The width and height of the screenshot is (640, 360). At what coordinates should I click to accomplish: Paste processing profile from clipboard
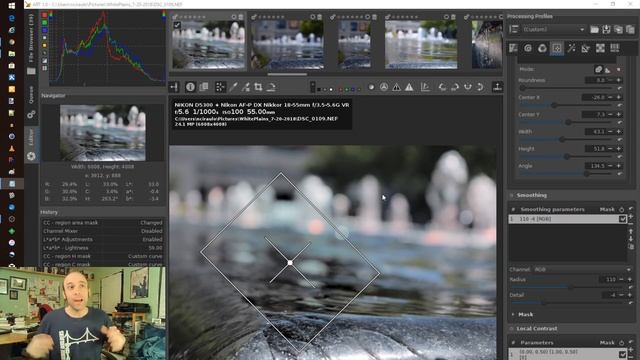click(x=630, y=29)
